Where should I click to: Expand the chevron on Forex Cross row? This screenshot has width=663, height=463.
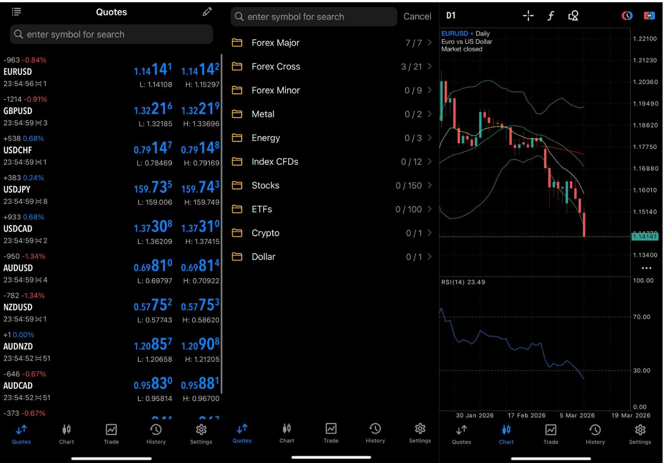(430, 66)
